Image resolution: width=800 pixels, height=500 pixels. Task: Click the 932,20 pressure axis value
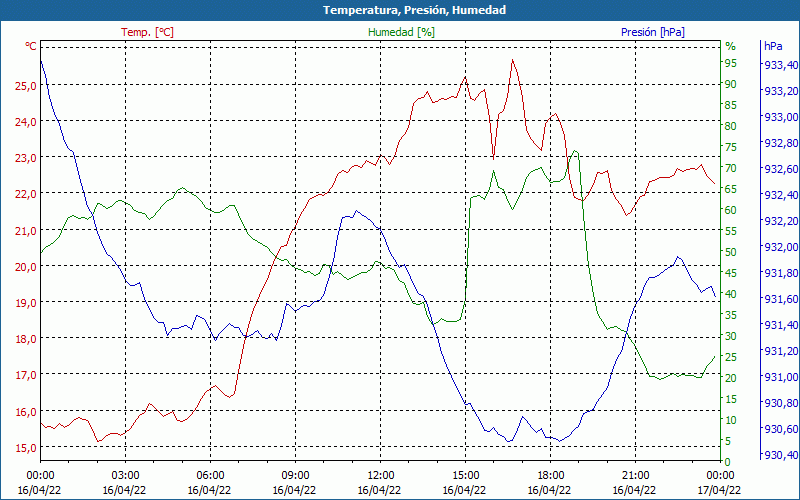coord(781,221)
